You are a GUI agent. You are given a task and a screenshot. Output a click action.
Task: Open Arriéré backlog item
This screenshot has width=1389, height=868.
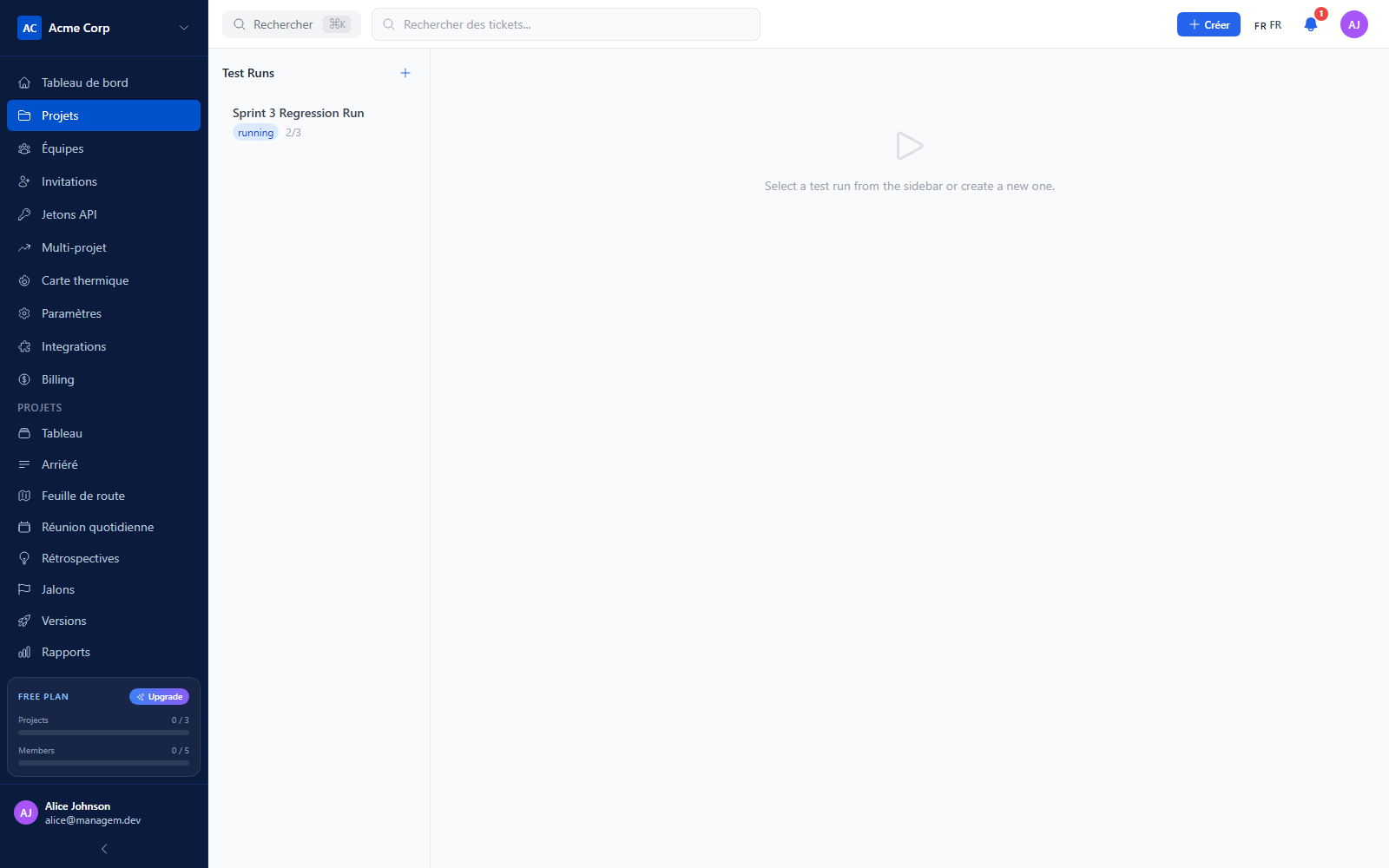pyautogui.click(x=103, y=464)
